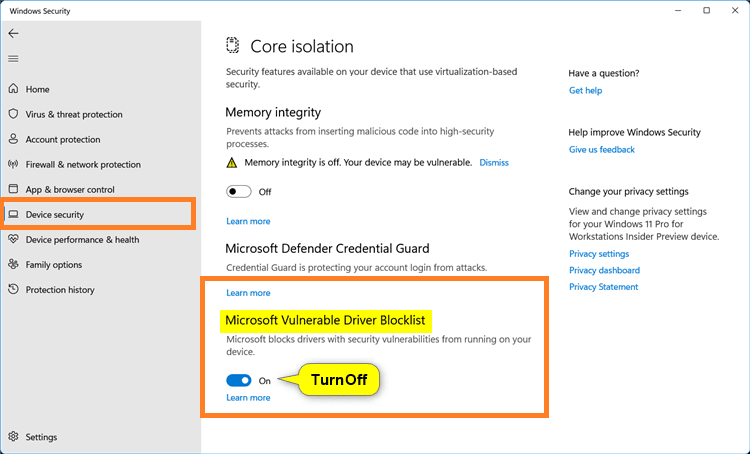This screenshot has width=750, height=454.
Task: Click the back arrow icon
Action: pyautogui.click(x=14, y=33)
